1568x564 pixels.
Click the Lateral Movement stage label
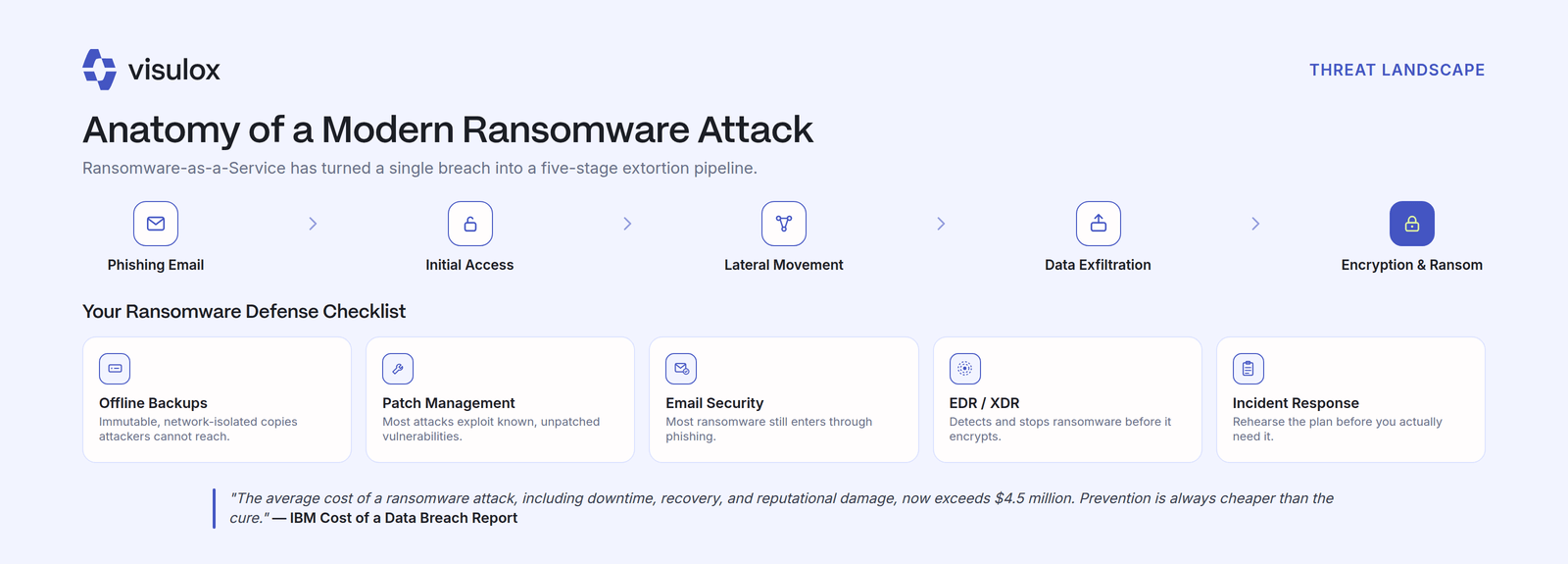pyautogui.click(x=784, y=265)
